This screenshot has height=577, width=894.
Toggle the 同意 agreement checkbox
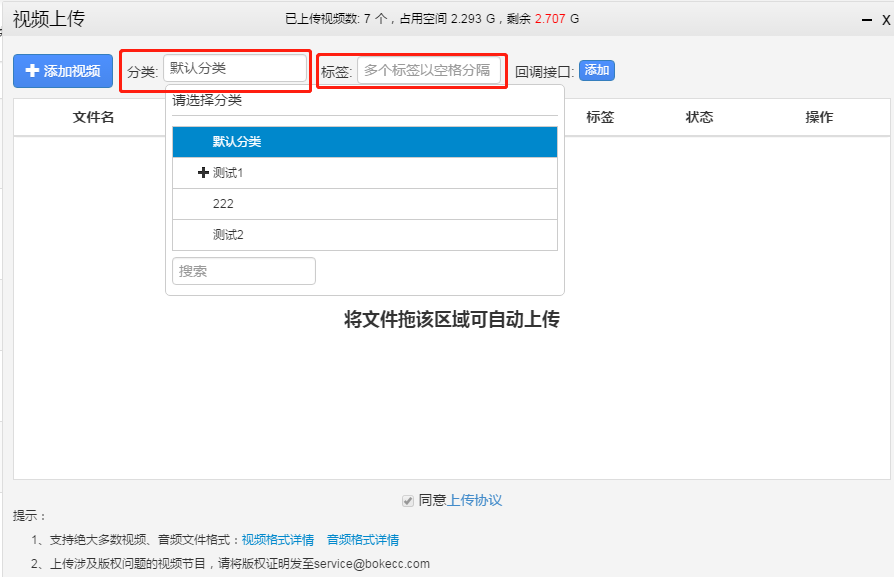[408, 500]
